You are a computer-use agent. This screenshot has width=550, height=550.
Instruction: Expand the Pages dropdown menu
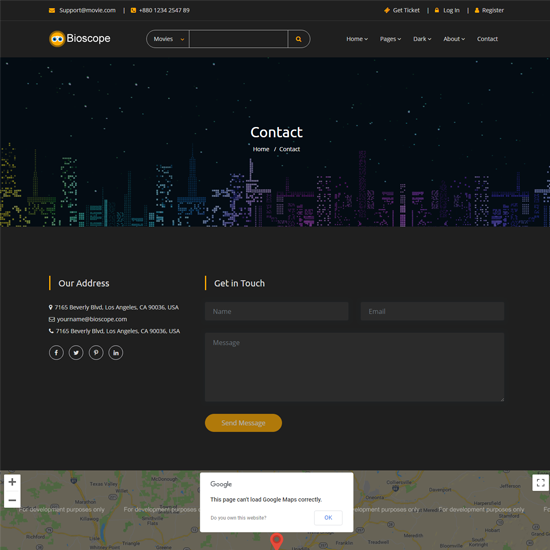[390, 39]
